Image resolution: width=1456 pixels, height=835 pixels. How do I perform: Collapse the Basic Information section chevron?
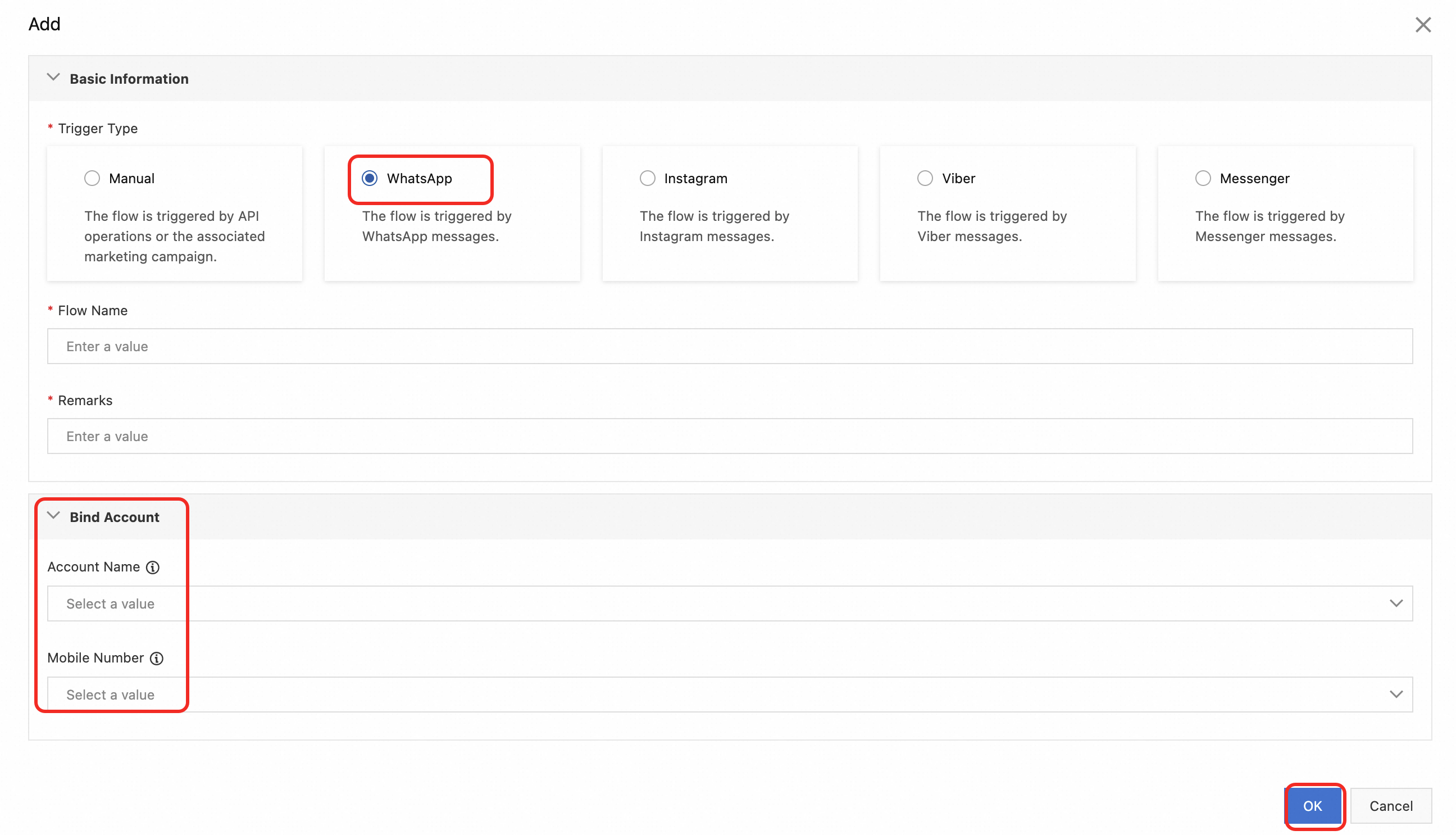tap(53, 78)
